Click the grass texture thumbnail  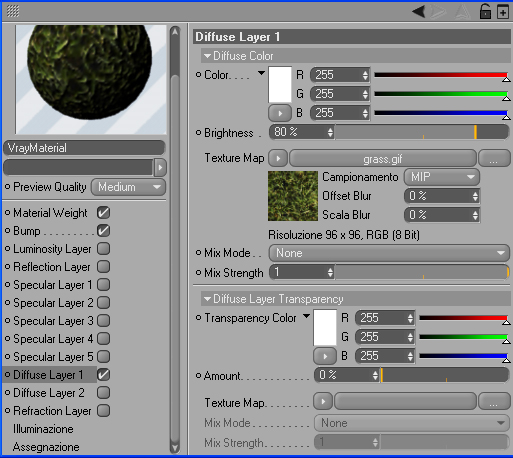[x=293, y=196]
